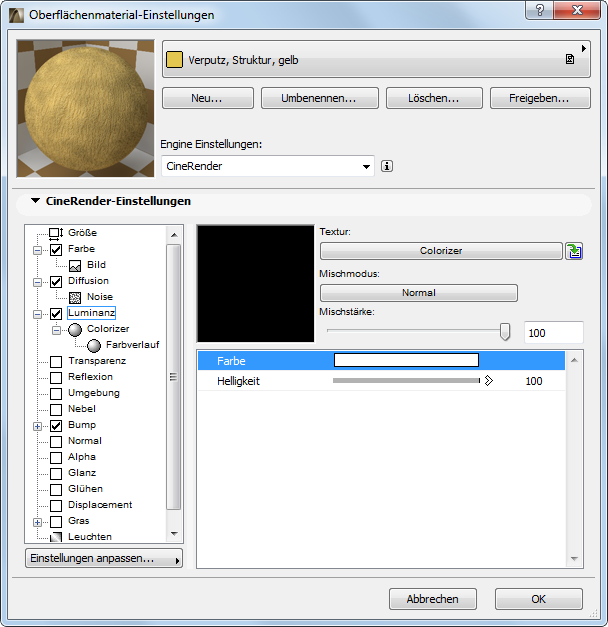Click the ArchiCAD title bar icon
Image resolution: width=608 pixels, height=627 pixels.
point(16,15)
